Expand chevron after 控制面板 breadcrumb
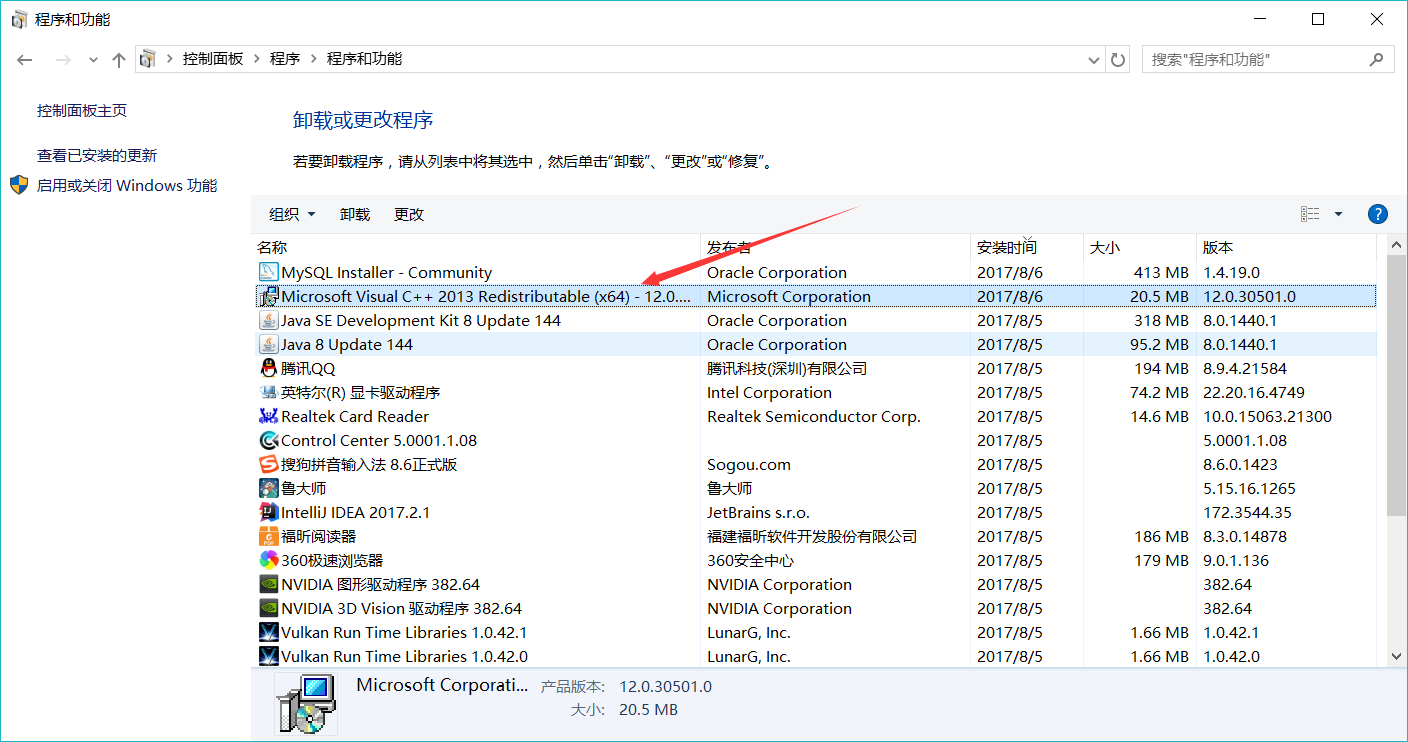The image size is (1408, 742). [x=256, y=59]
